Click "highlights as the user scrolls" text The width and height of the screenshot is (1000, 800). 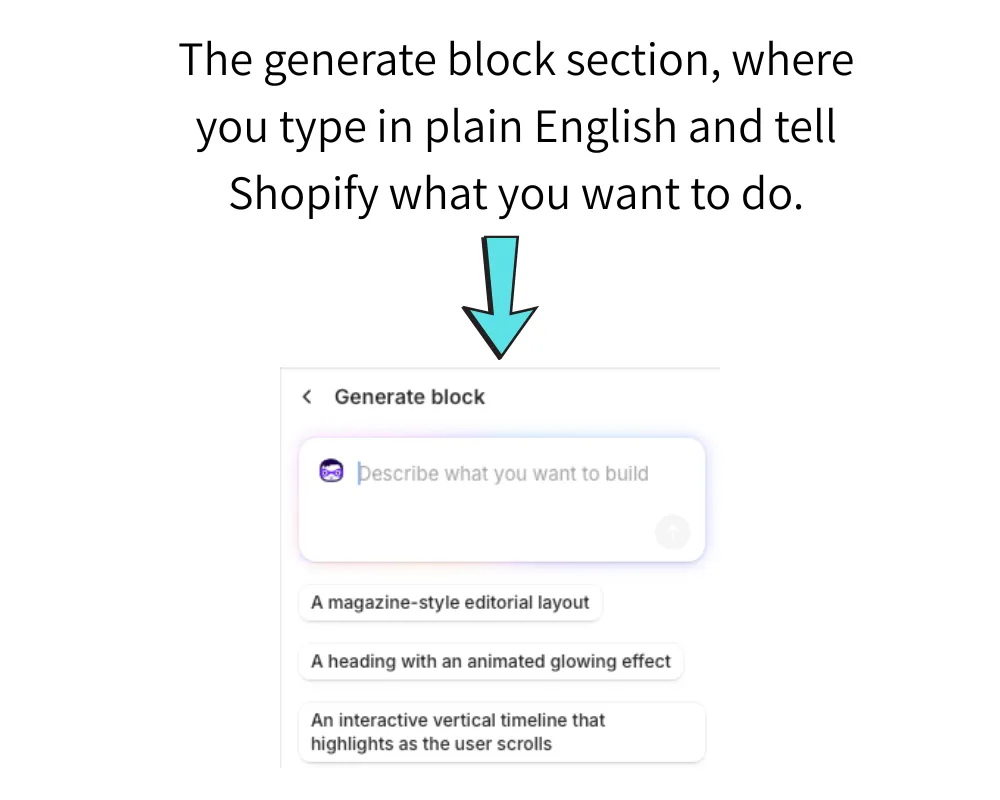431,744
